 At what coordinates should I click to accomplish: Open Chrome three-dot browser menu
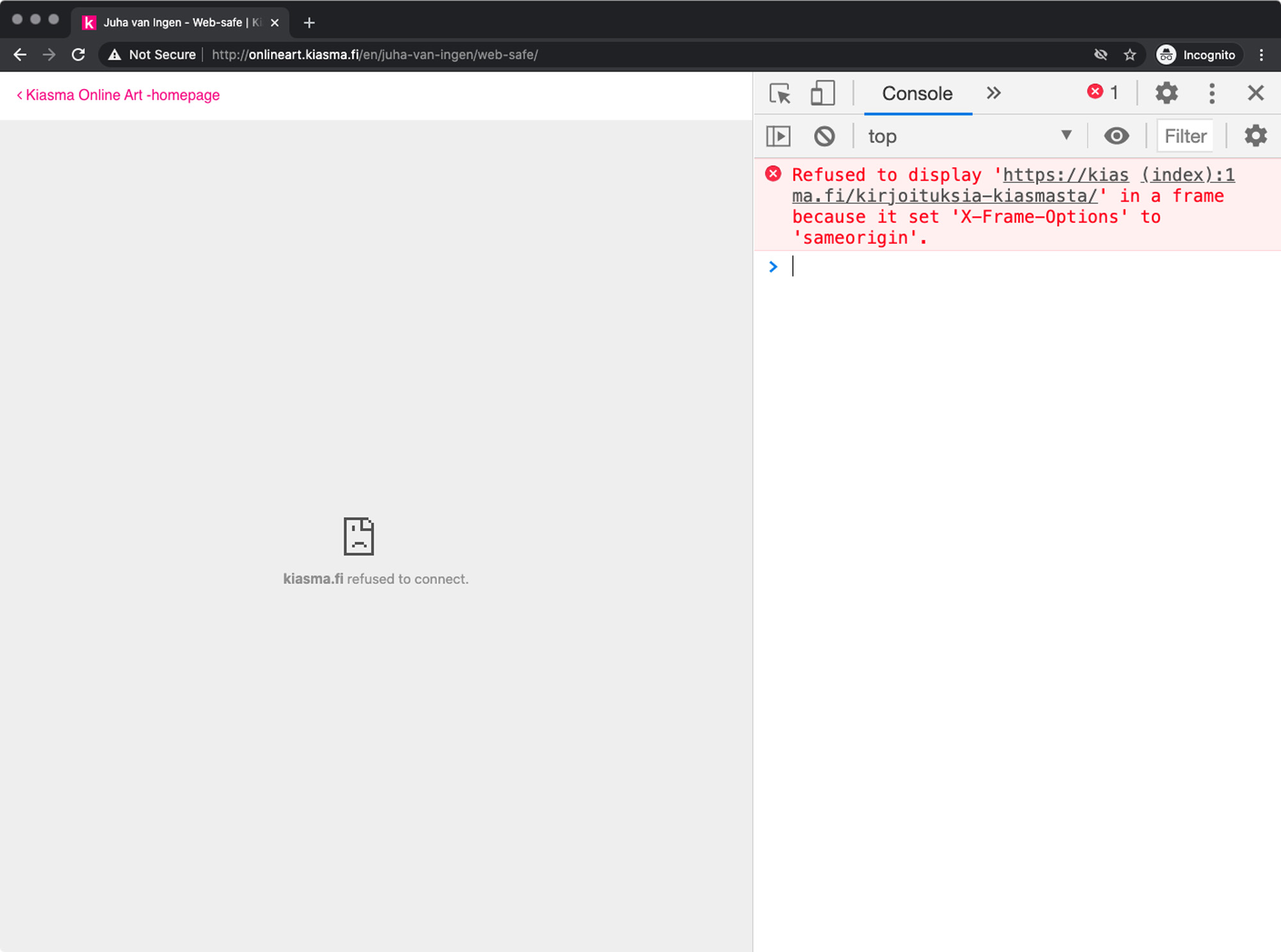[x=1261, y=55]
